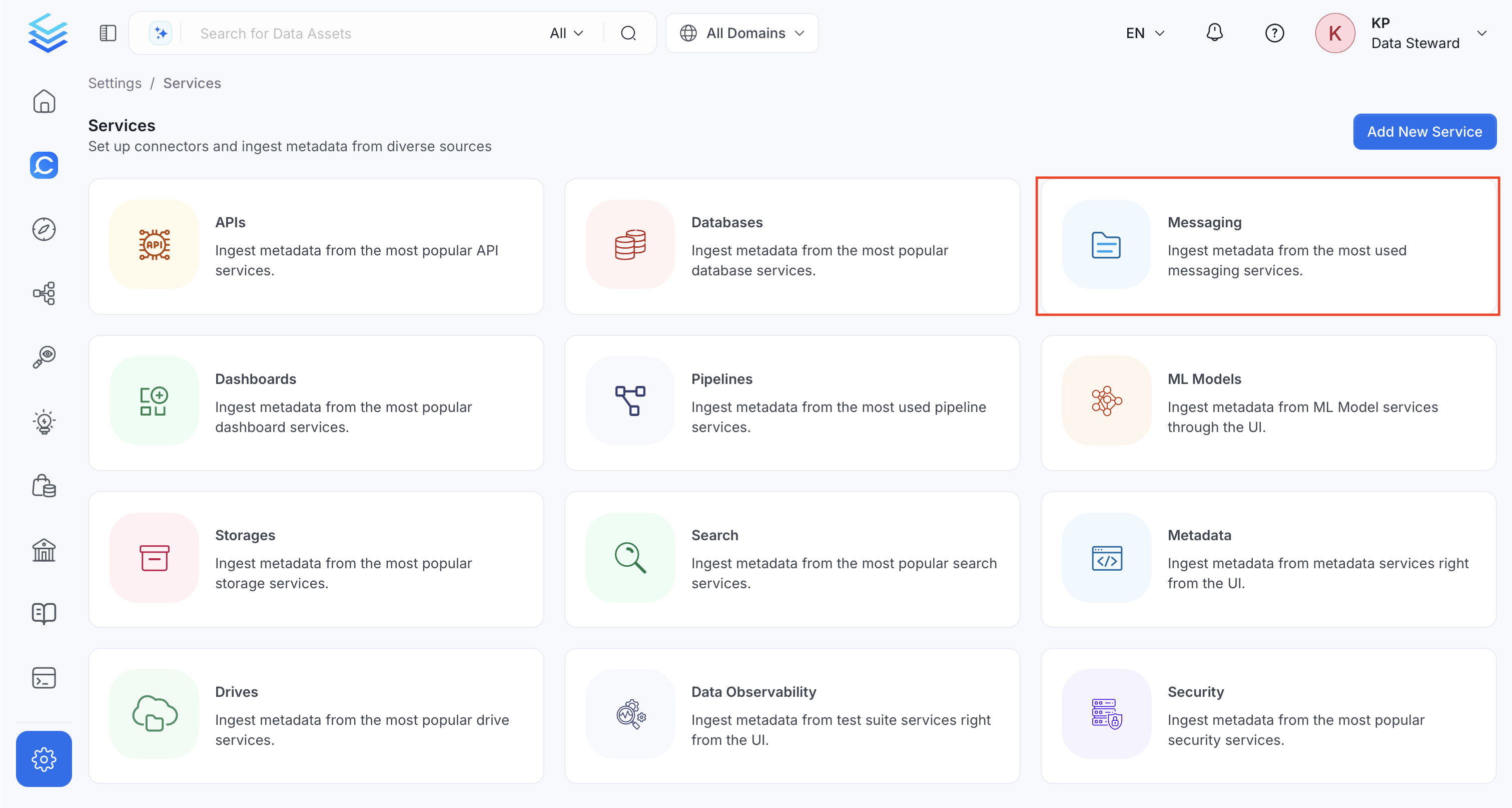Open the glossary book sidebar icon
1512x808 pixels.
tap(44, 614)
